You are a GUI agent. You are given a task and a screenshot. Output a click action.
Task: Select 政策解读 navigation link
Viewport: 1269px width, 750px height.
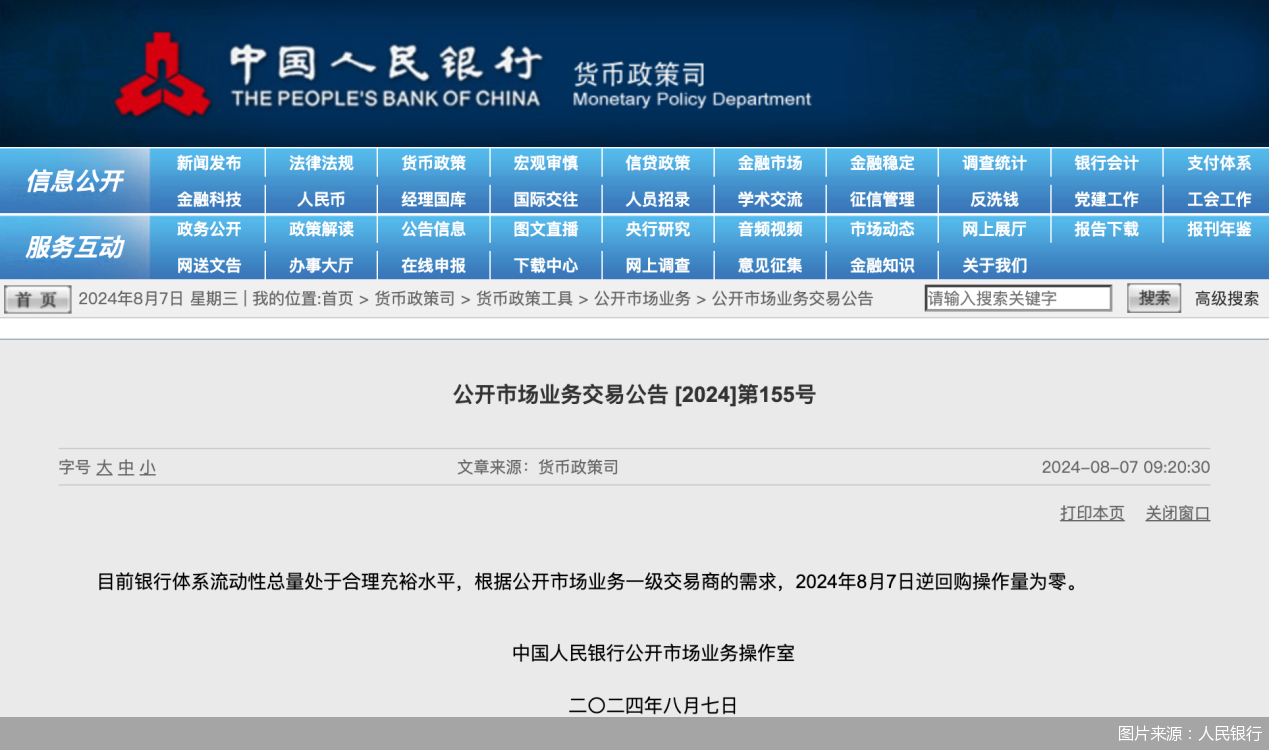coord(321,229)
